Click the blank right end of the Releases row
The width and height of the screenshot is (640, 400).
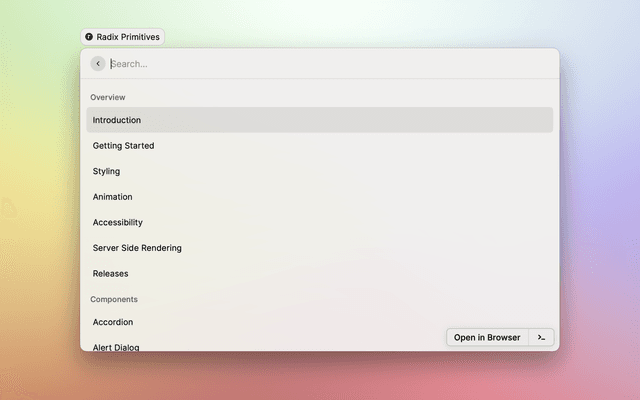[450, 273]
